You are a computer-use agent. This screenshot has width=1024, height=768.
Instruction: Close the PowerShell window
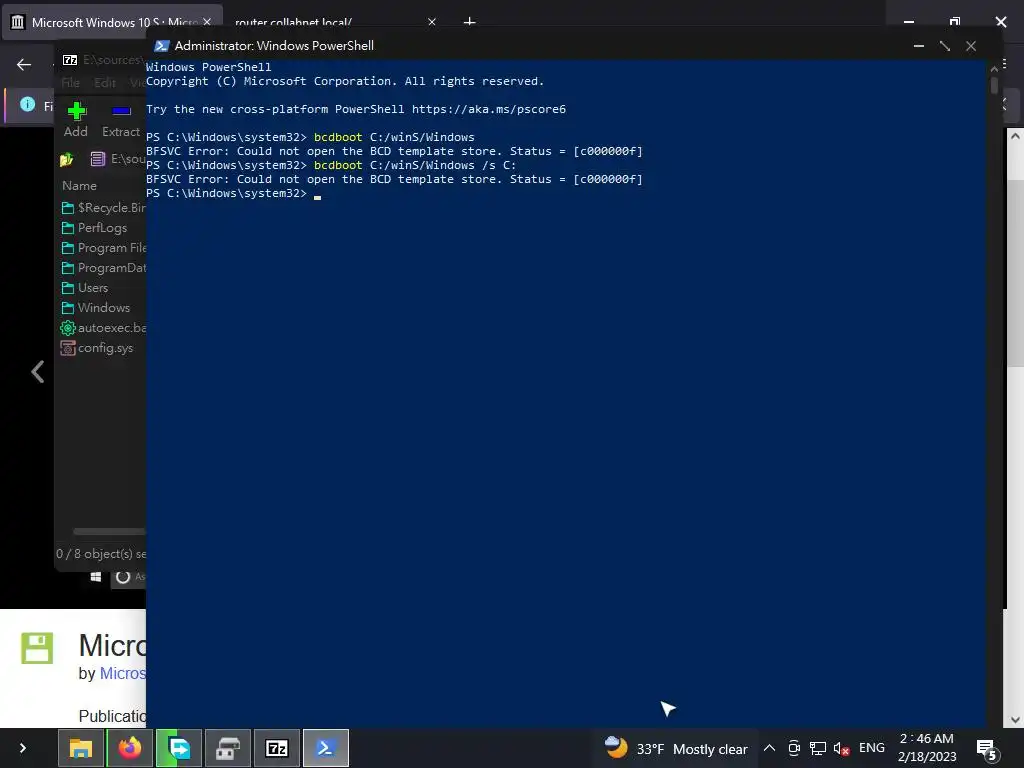[x=971, y=46]
